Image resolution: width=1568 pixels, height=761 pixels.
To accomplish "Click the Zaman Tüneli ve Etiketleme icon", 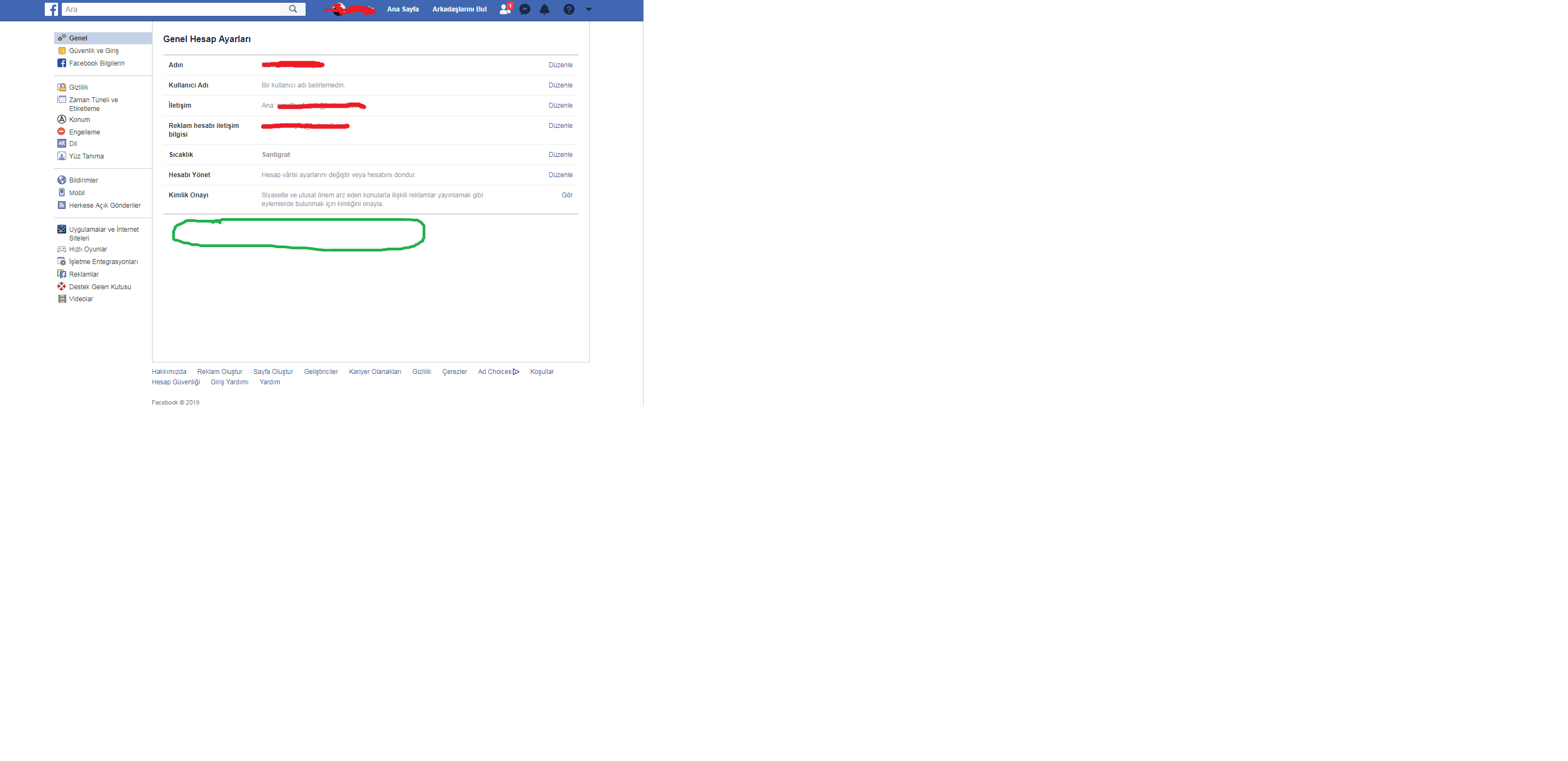I will click(61, 100).
